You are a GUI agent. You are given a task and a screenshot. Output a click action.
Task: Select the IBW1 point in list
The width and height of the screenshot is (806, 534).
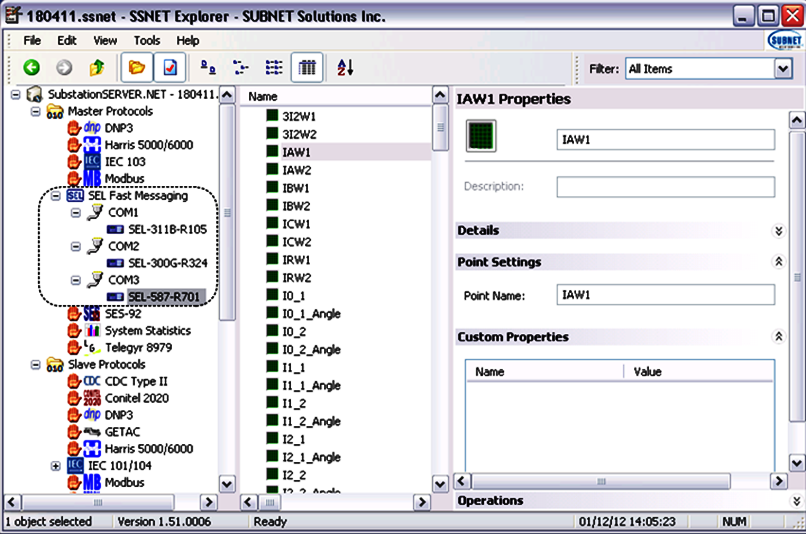[x=296, y=188]
